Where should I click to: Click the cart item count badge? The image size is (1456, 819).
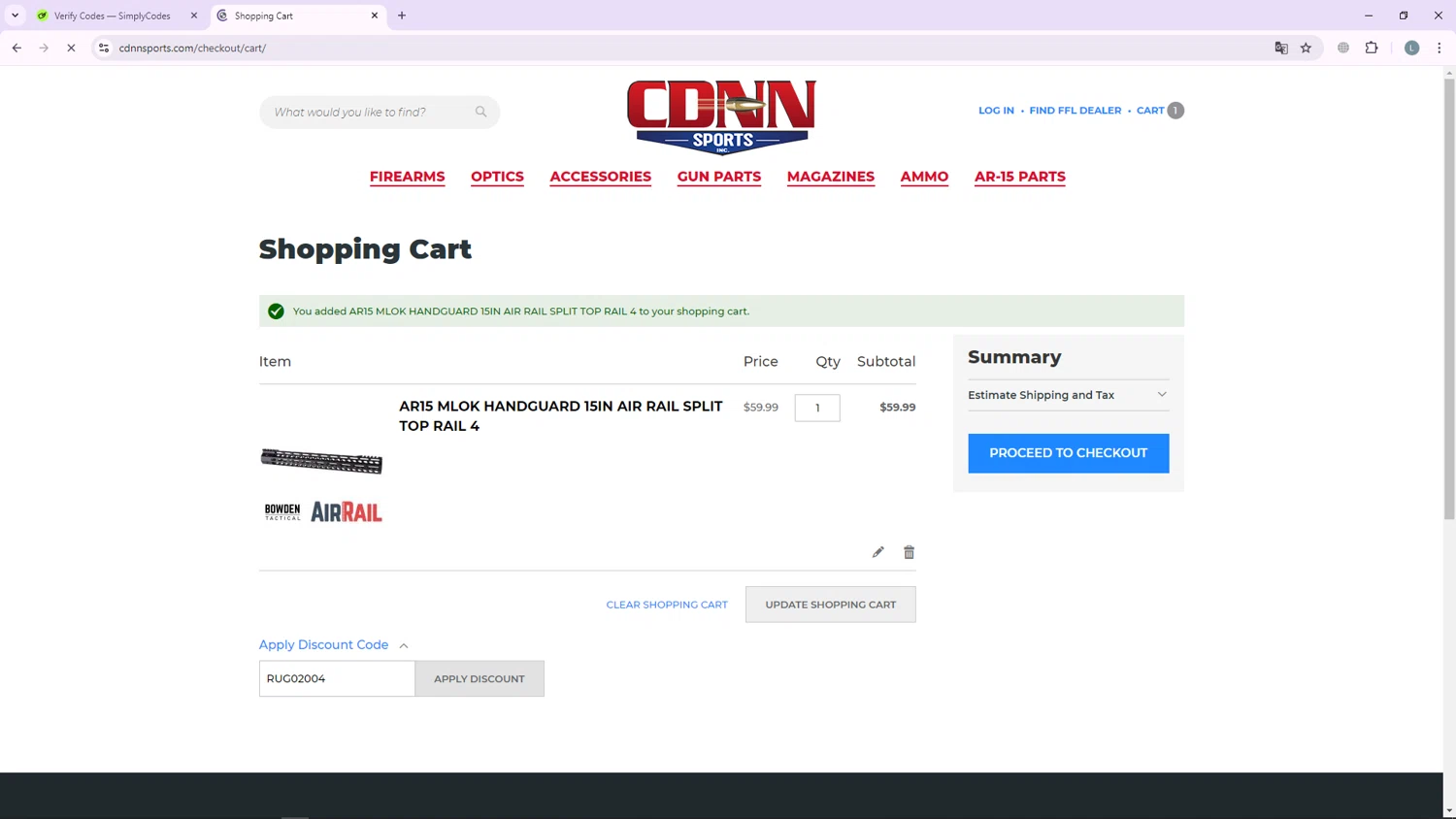[x=1175, y=111]
